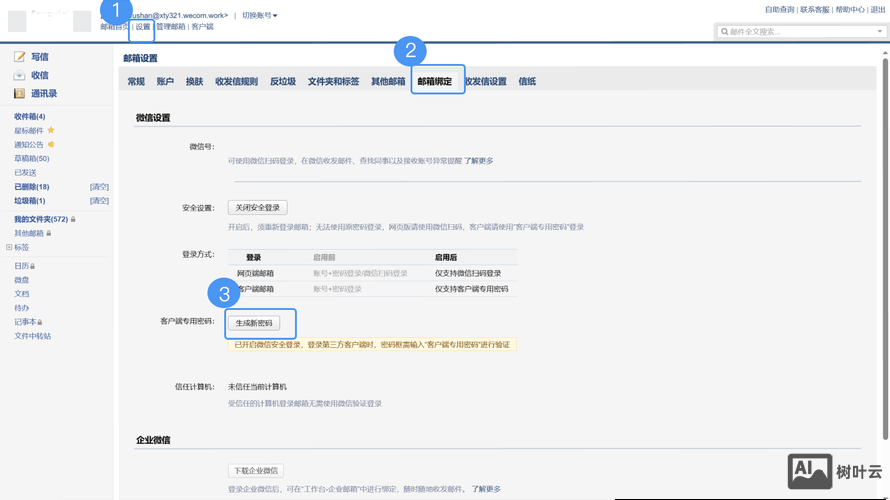Click 清空 next to 已删除

[99, 187]
